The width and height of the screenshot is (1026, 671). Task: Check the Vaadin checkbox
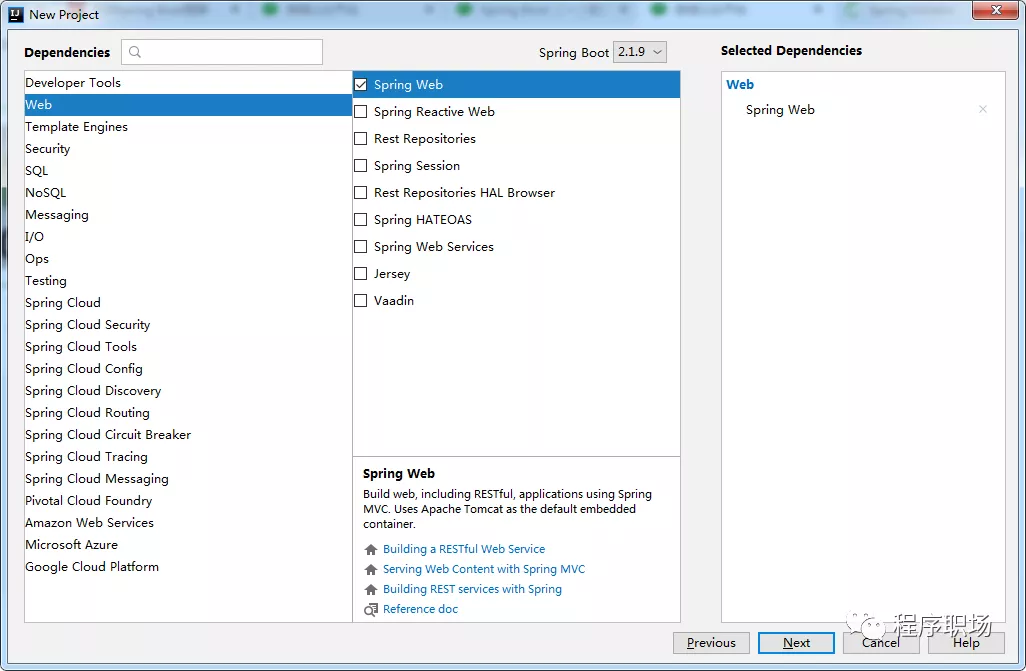(361, 300)
